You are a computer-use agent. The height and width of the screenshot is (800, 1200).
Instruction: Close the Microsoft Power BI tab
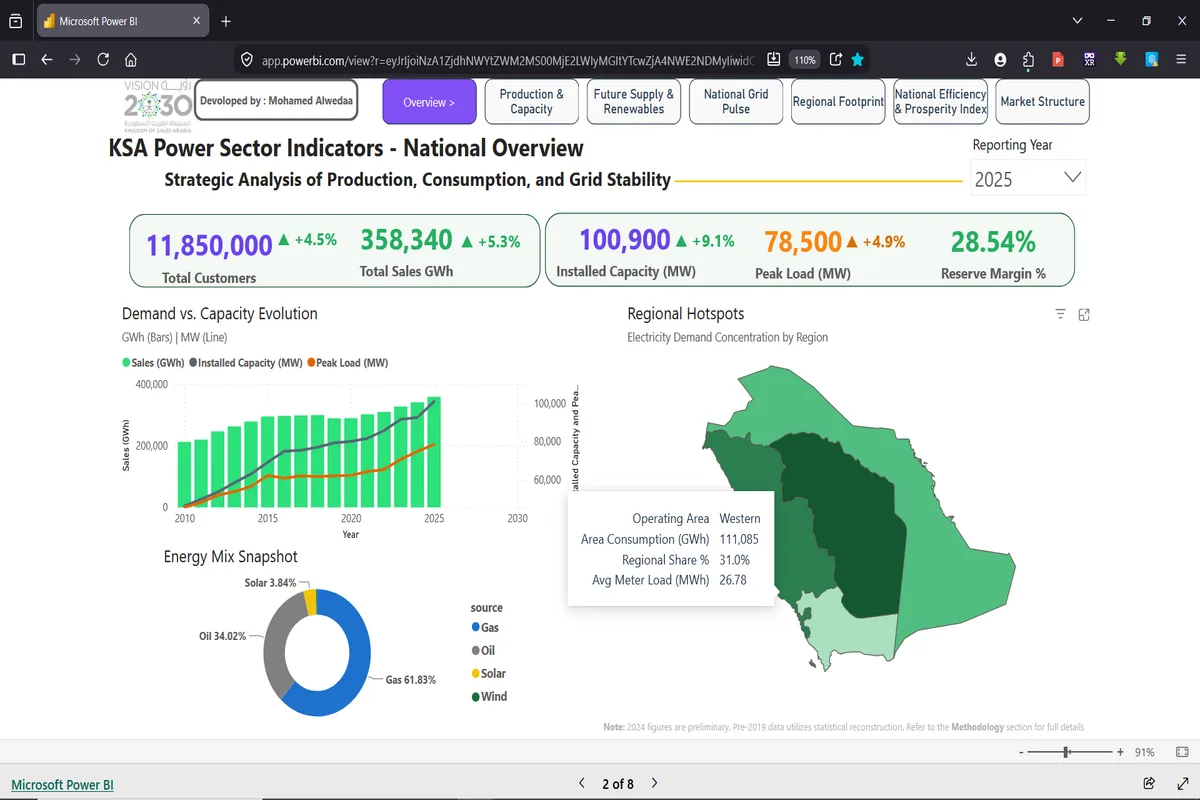(197, 21)
